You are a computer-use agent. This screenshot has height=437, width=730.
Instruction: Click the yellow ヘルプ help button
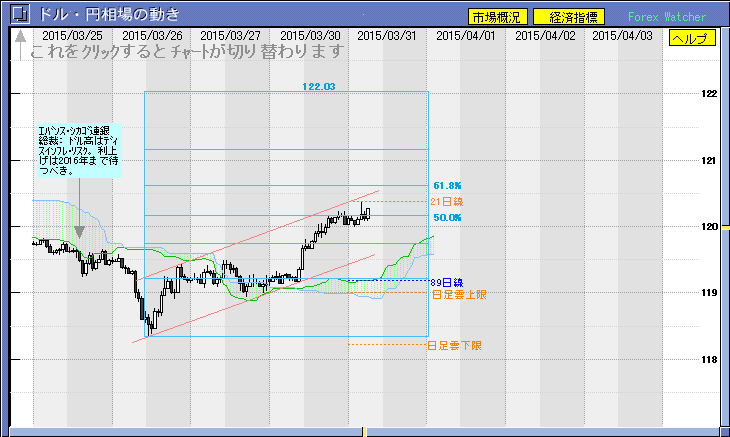[692, 38]
